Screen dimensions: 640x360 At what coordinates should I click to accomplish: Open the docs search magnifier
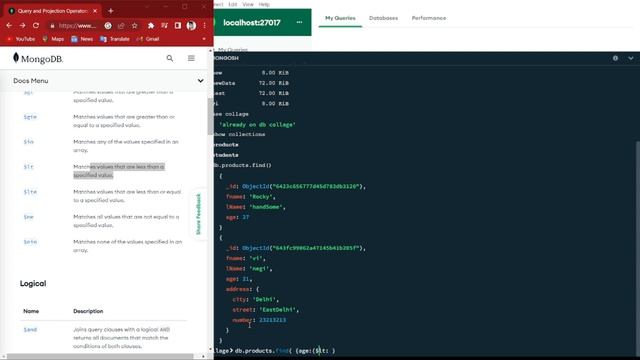click(170, 58)
